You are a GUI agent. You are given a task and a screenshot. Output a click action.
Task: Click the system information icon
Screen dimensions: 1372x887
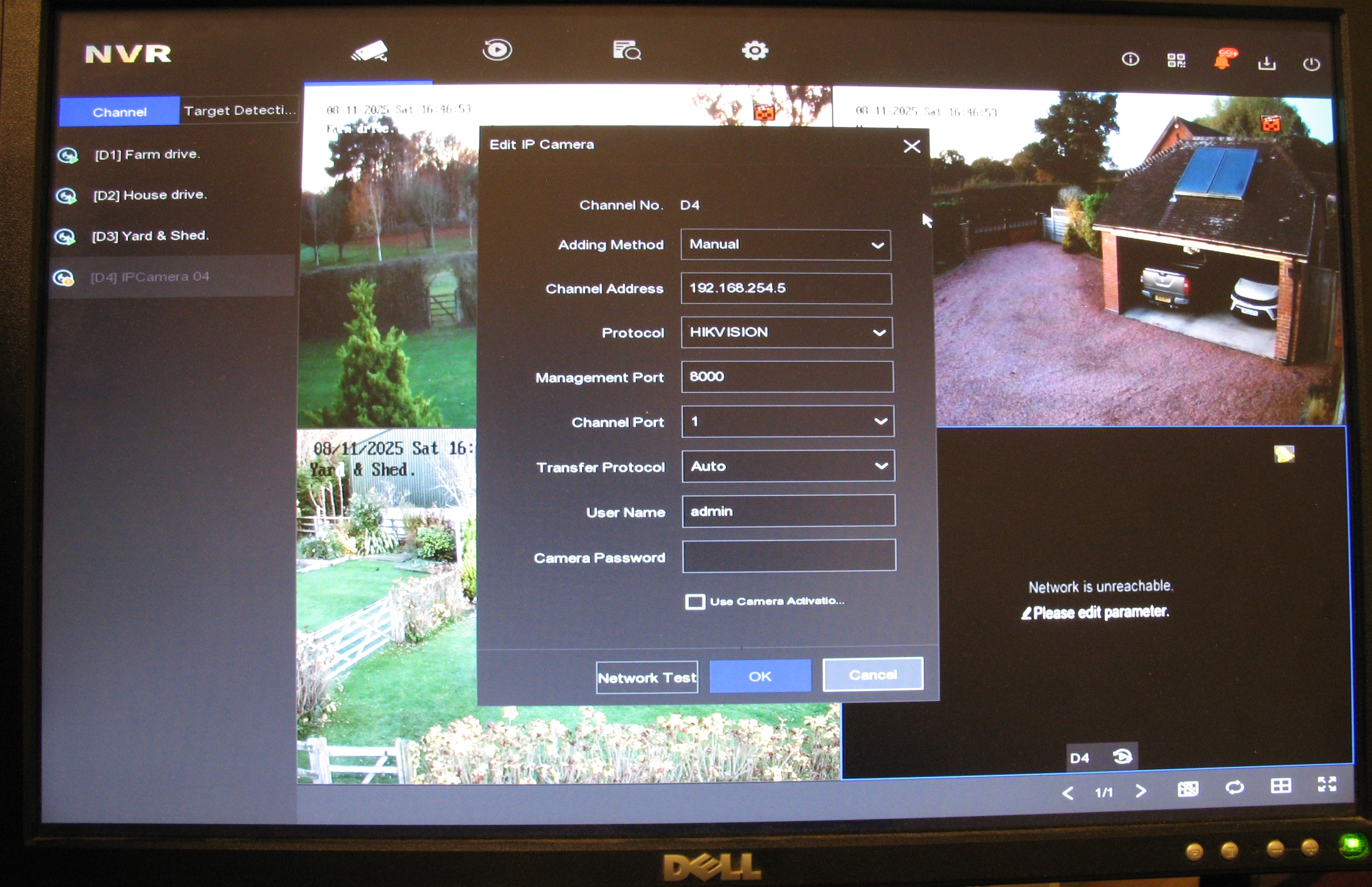click(1130, 59)
